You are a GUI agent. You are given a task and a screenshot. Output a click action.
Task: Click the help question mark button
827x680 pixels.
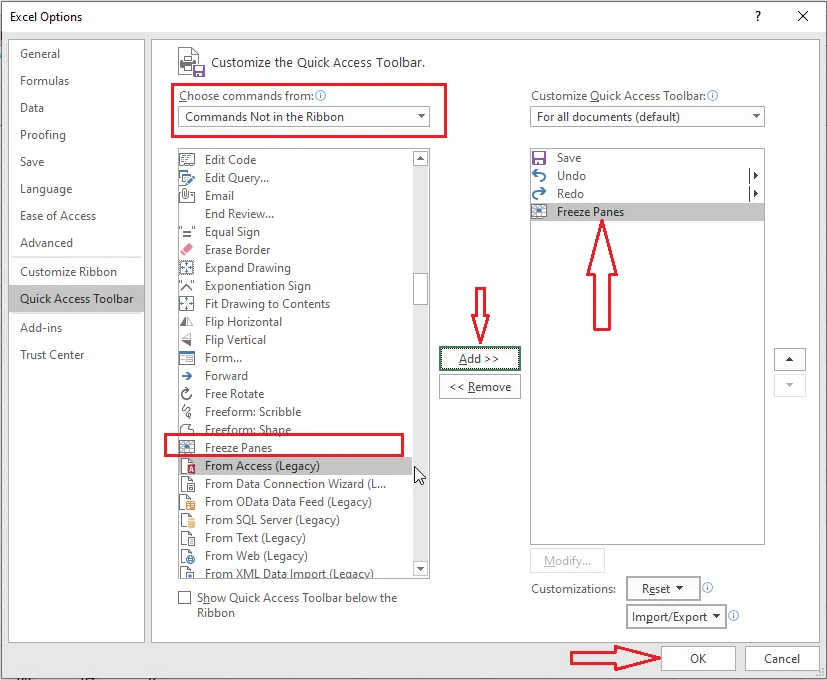[x=758, y=16]
